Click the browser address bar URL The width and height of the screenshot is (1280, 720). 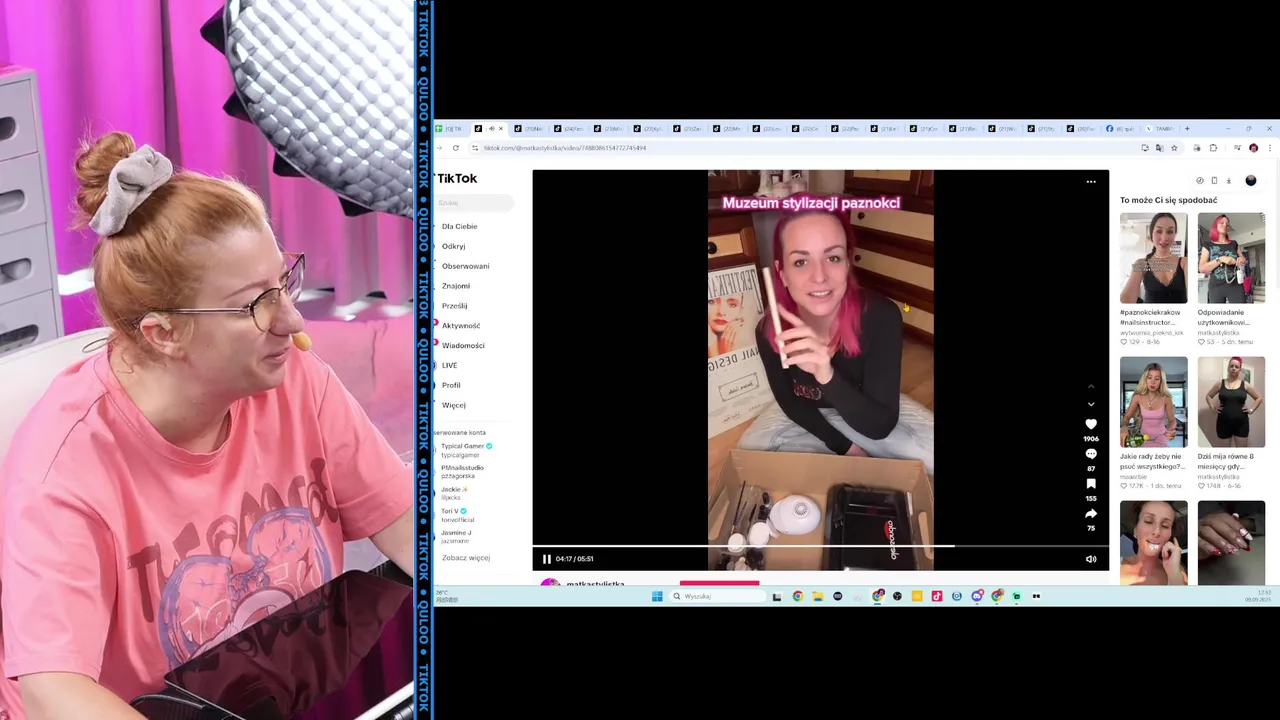point(565,148)
